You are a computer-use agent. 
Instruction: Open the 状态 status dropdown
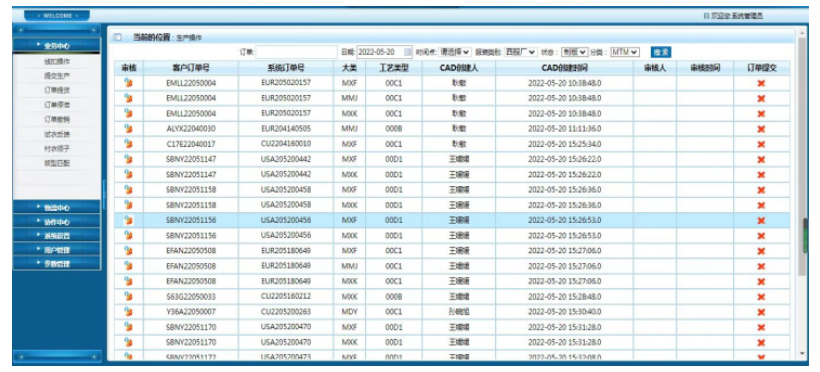(574, 52)
